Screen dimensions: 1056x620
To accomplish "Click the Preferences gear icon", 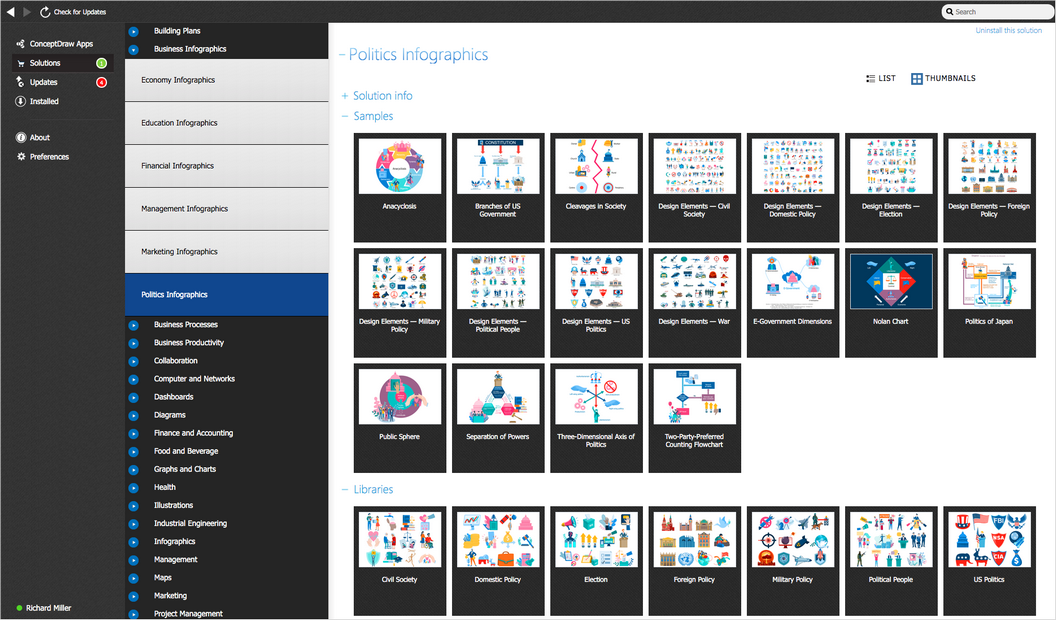I will (21, 157).
